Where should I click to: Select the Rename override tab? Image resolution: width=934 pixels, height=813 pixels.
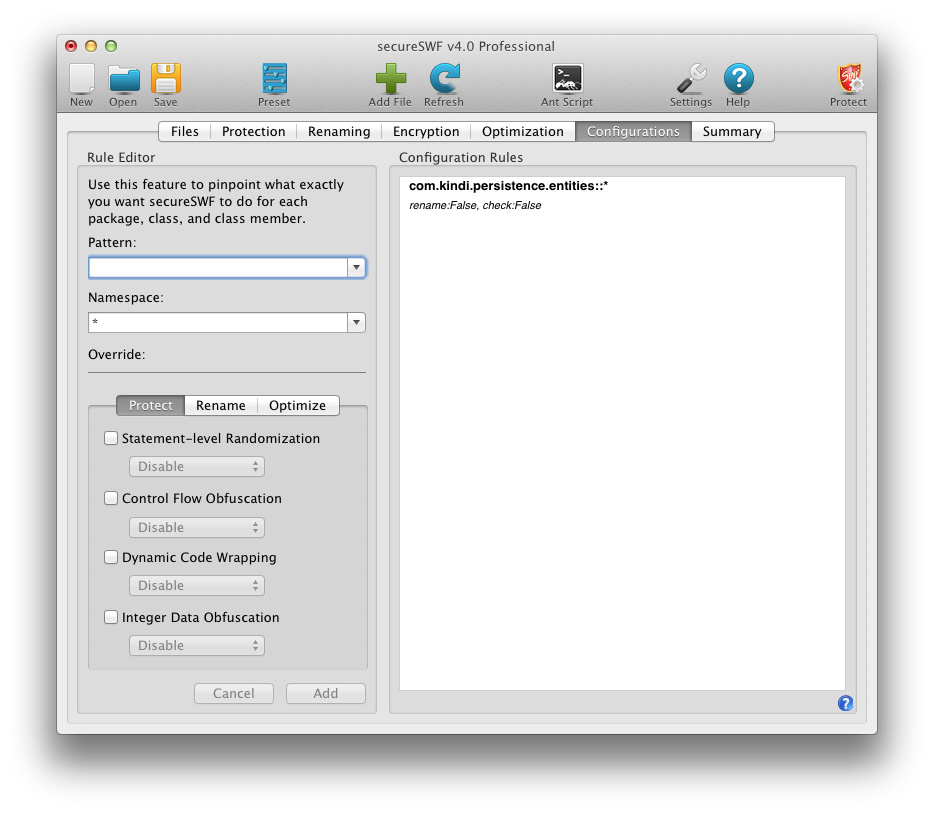(221, 406)
